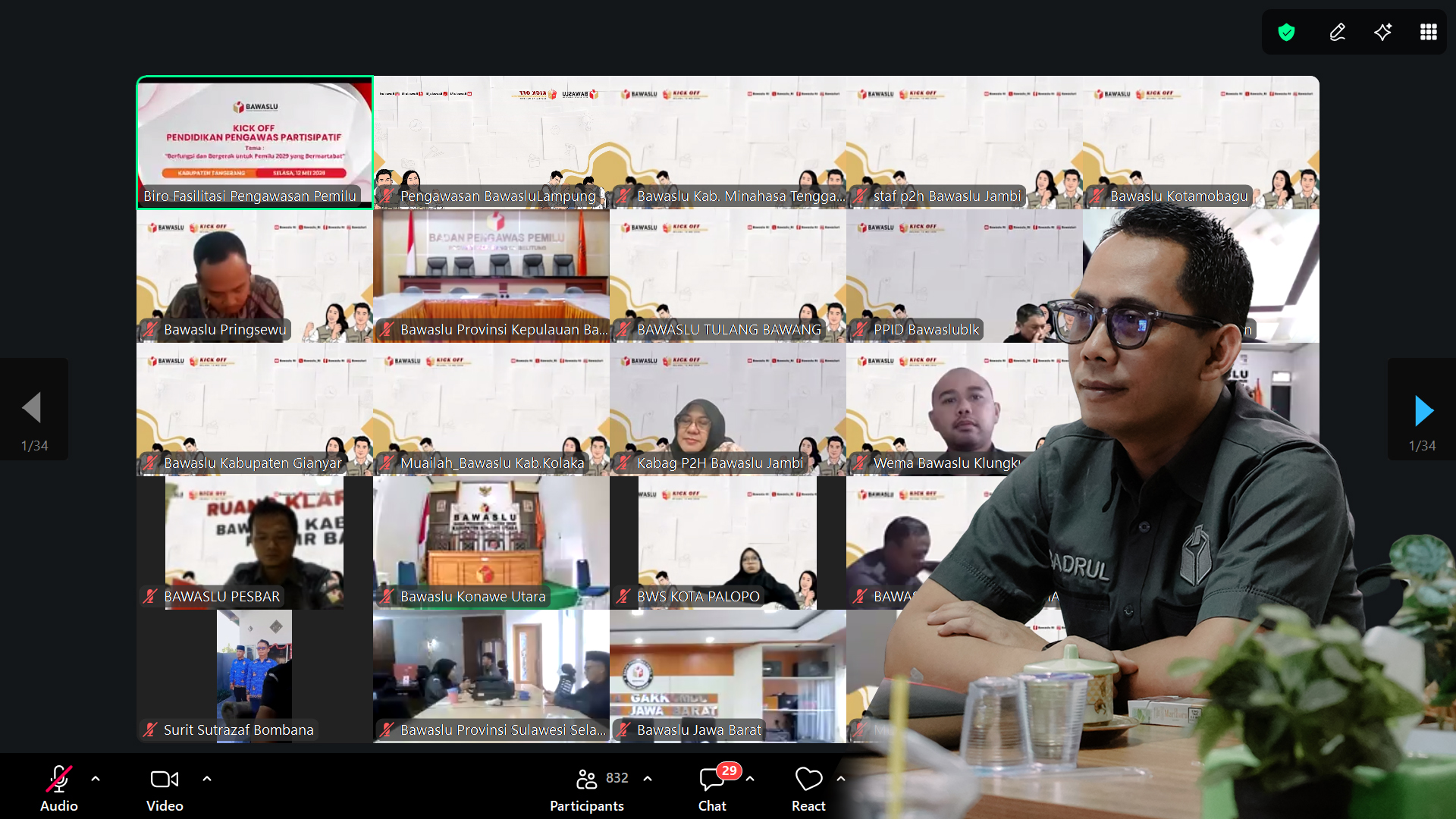Click the name label 'Bawaslu Pringsewu'
This screenshot has width=1456, height=819.
[225, 330]
